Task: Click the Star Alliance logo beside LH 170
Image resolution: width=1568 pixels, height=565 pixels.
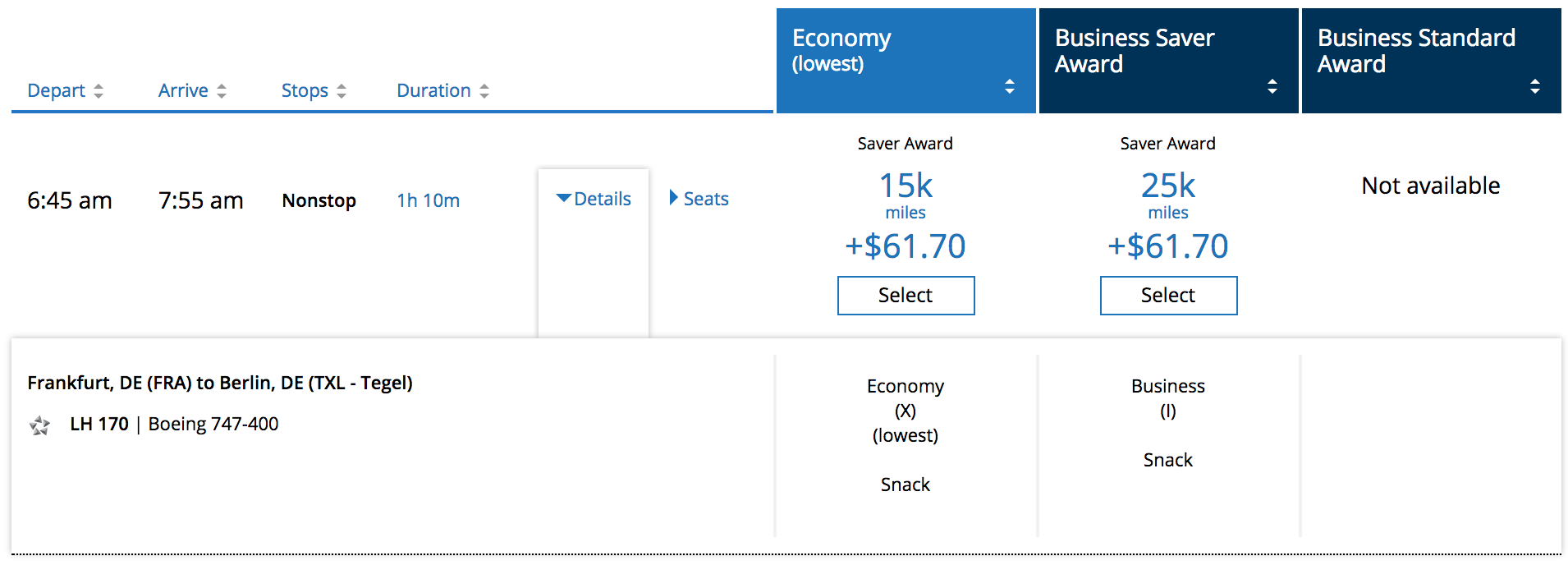Action: [39, 425]
